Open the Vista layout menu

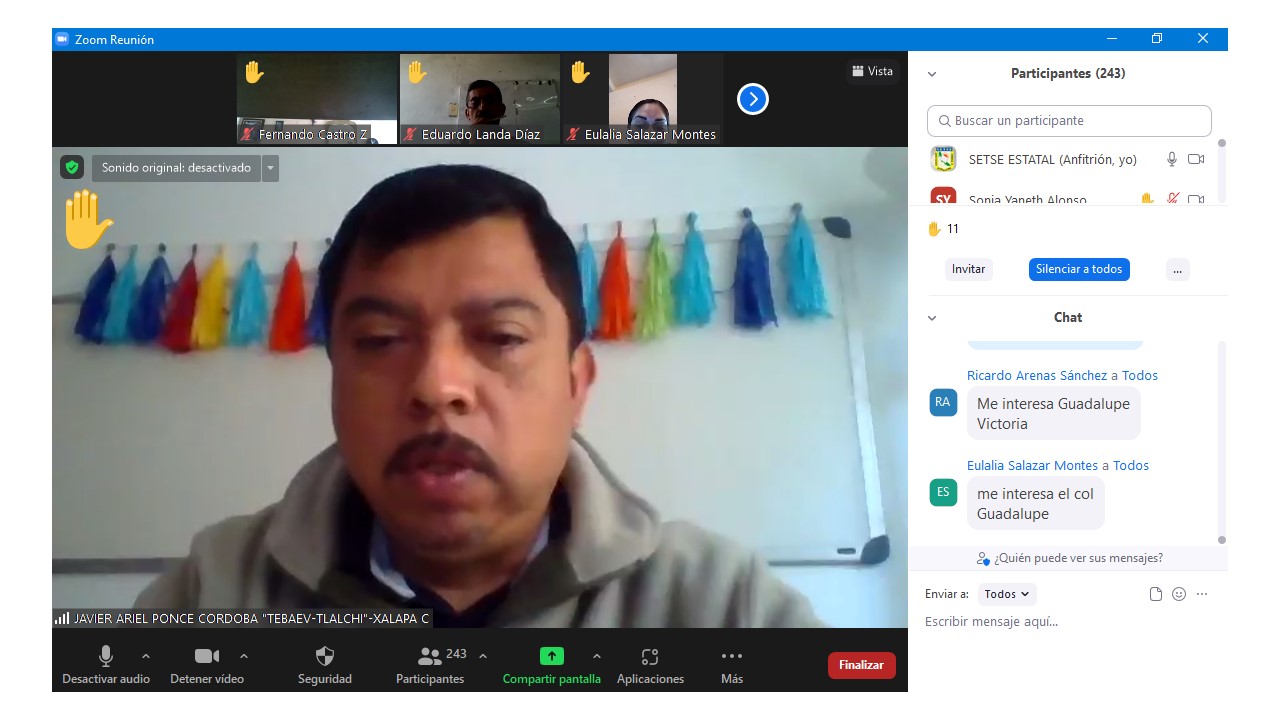tap(872, 71)
